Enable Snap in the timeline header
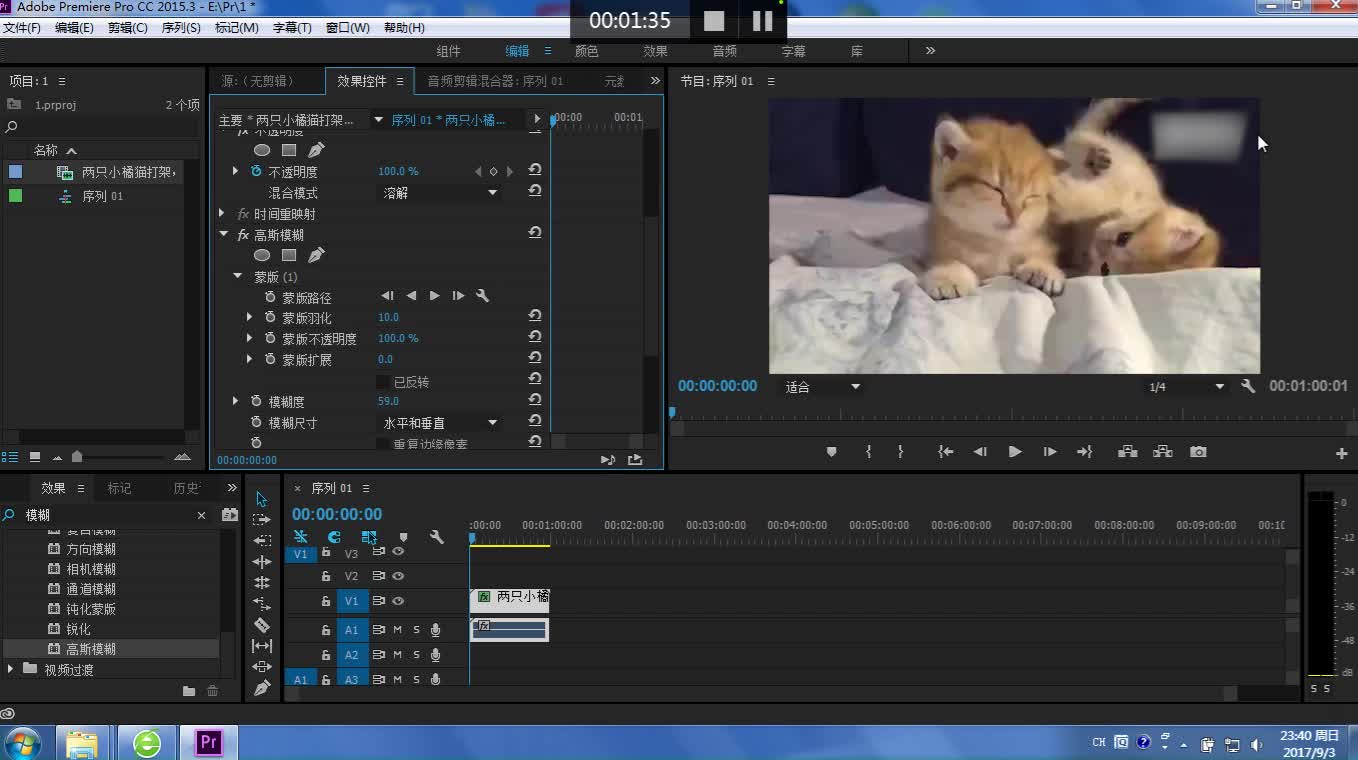1358x760 pixels. point(334,537)
